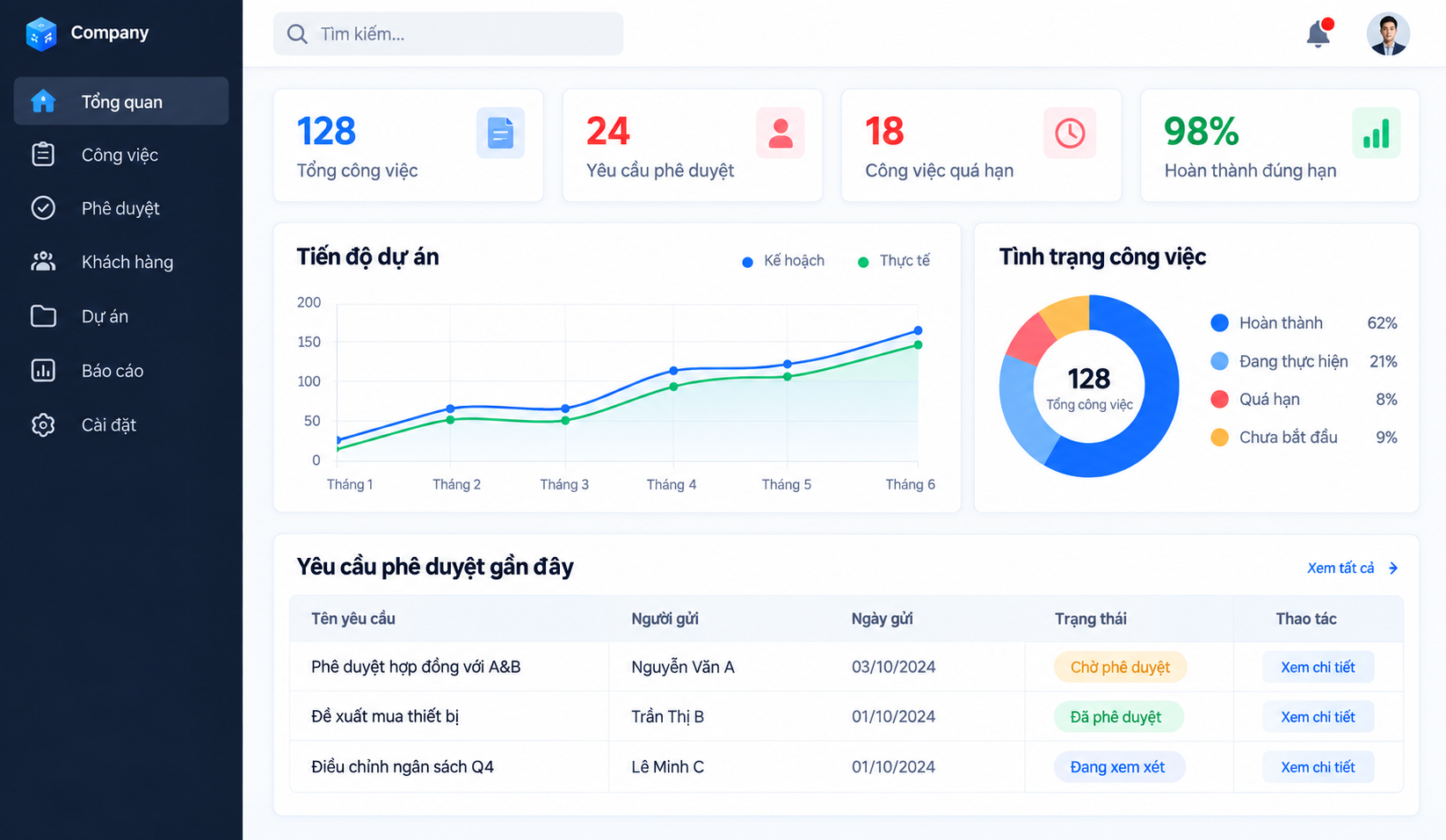
Task: Click the document icon on Tổng công việc card
Action: 500,133
